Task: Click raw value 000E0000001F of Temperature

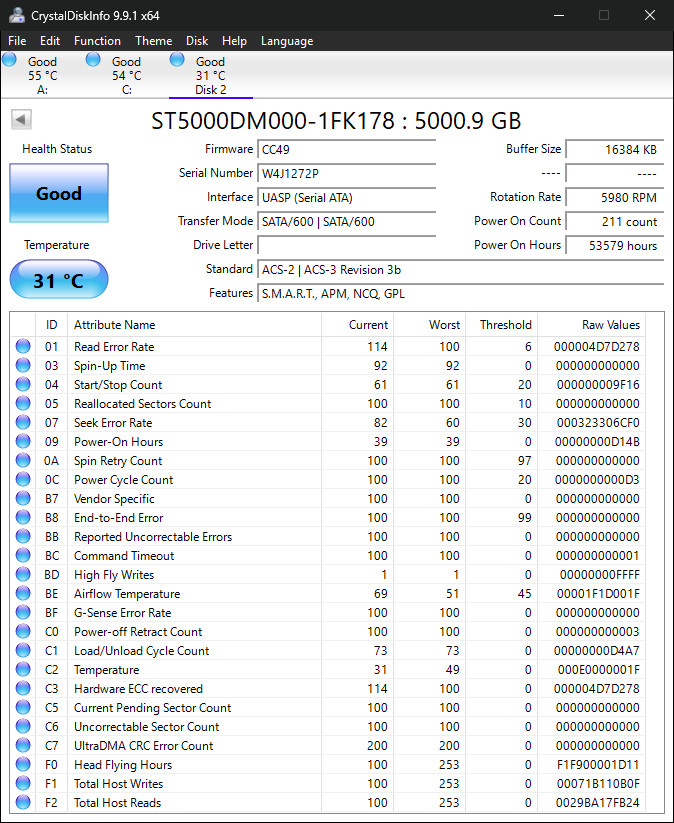Action: click(x=598, y=669)
